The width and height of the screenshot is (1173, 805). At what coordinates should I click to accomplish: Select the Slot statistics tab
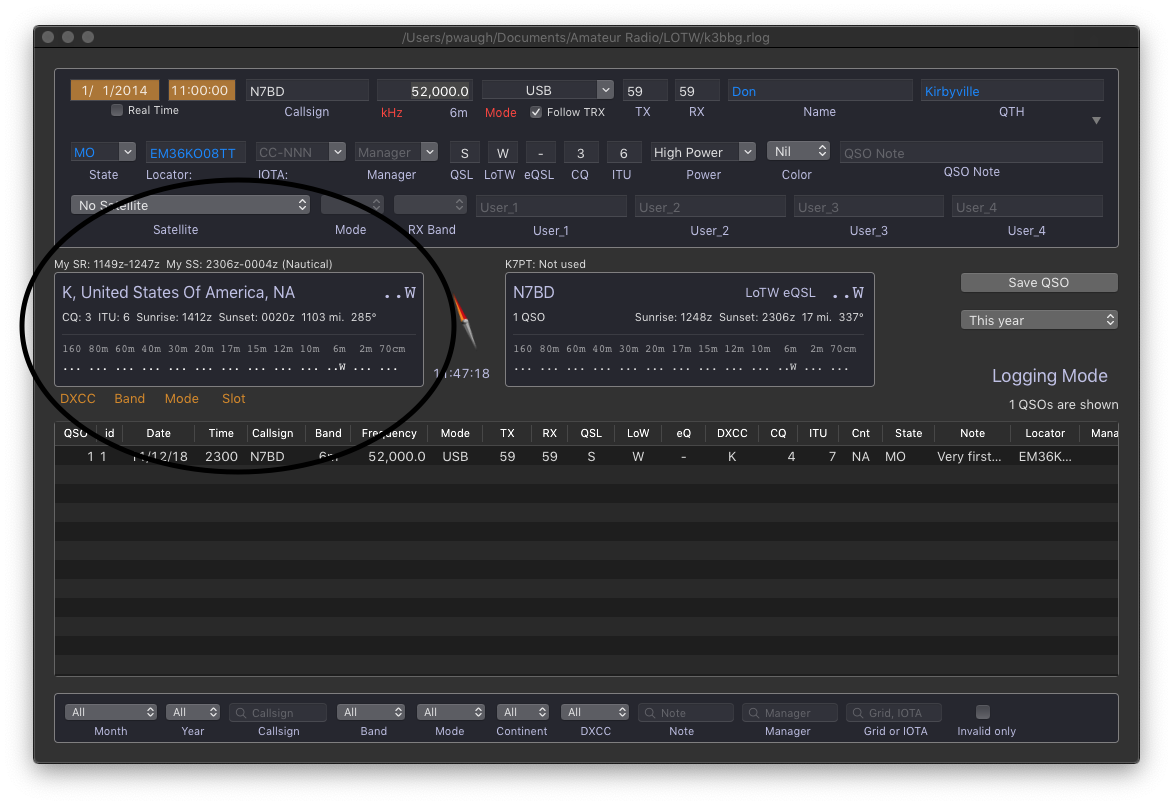[233, 399]
